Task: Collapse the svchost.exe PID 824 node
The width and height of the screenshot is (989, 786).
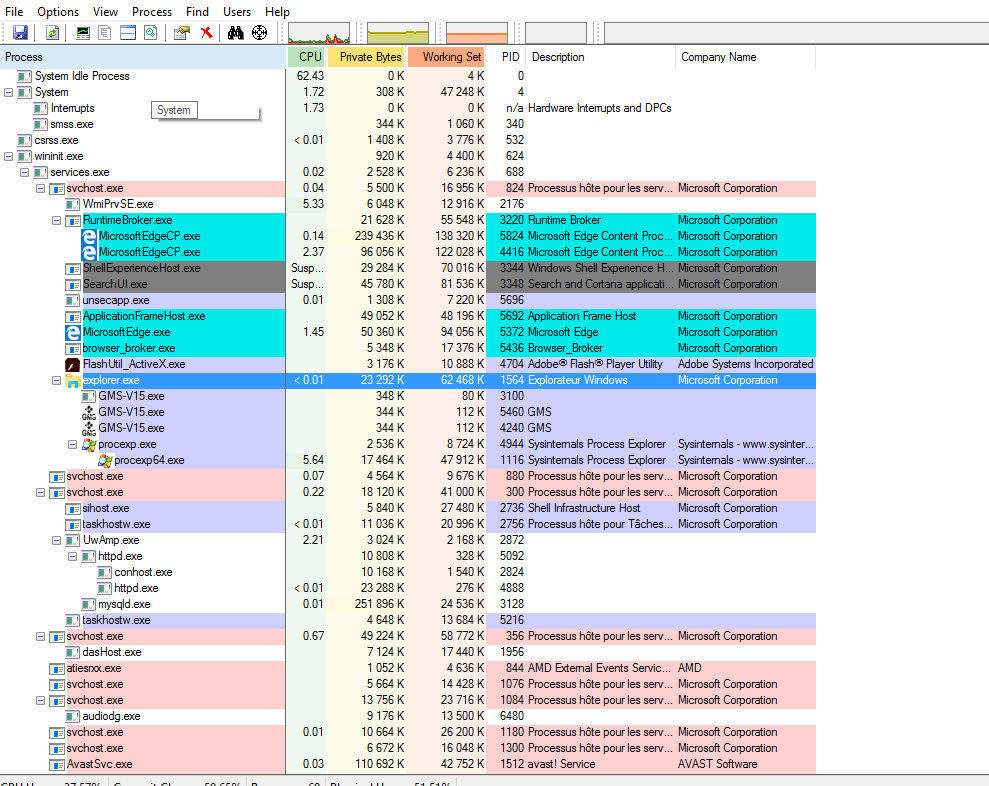Action: [x=40, y=188]
